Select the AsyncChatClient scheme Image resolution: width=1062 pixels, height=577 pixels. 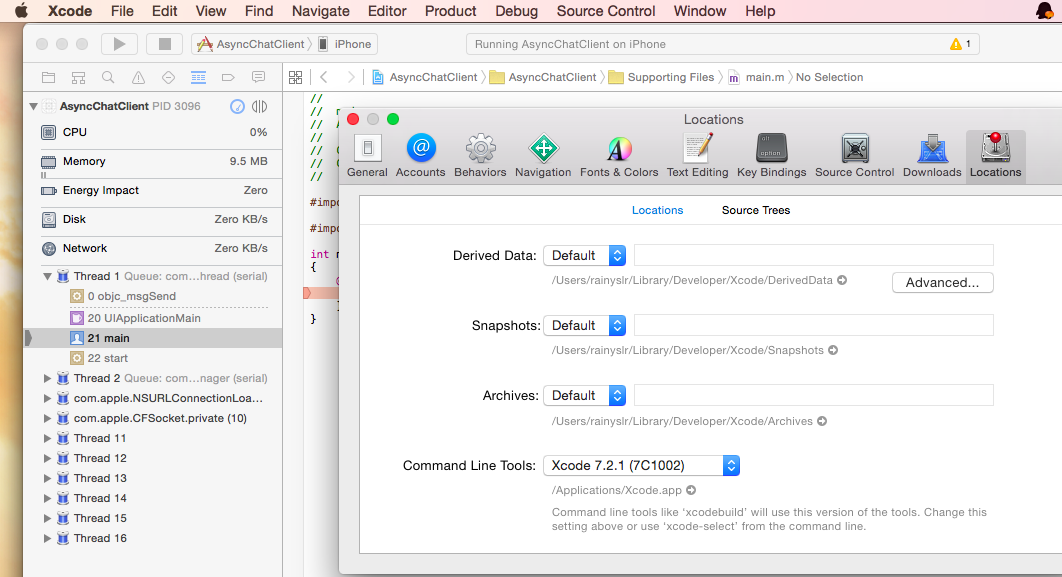(x=251, y=44)
